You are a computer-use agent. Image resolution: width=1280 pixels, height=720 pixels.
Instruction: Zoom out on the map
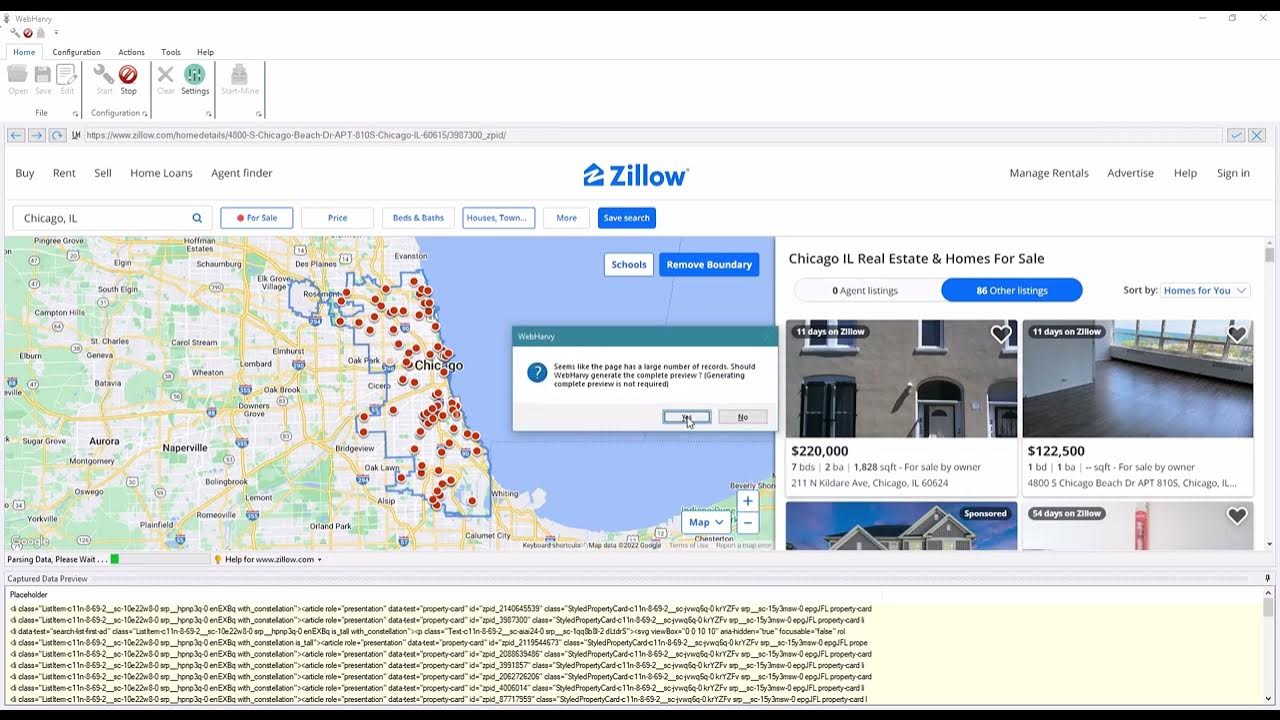coord(747,523)
